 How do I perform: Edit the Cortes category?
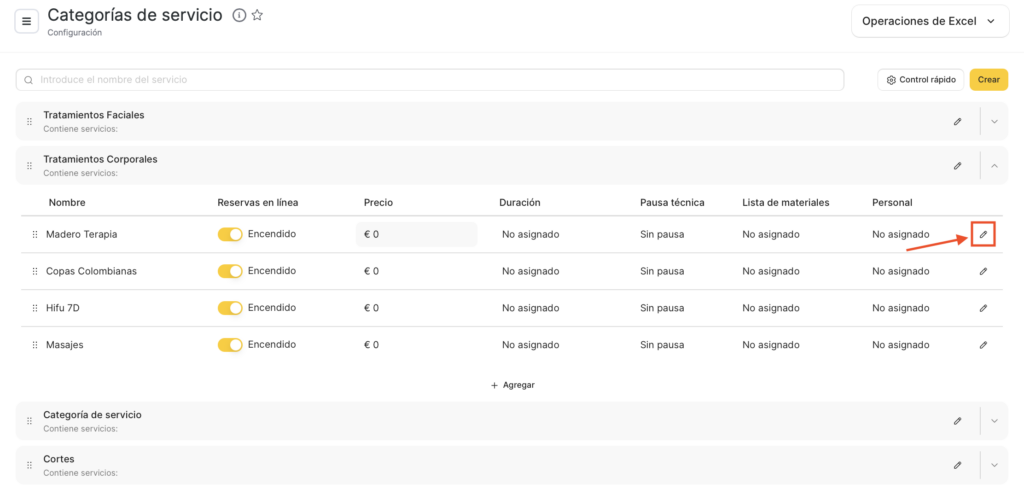[957, 465]
